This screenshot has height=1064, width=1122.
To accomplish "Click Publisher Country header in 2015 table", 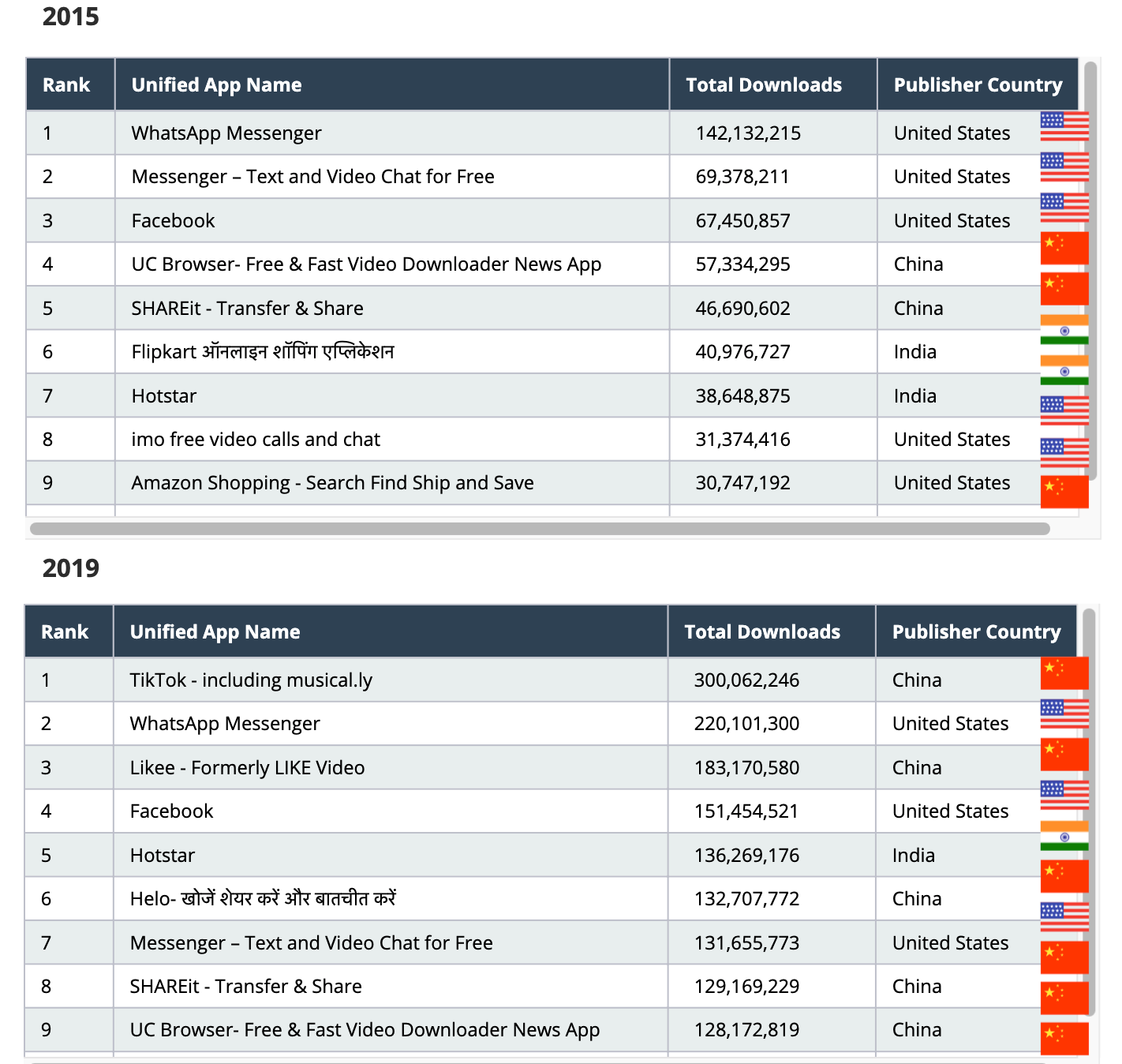I will tap(978, 84).
